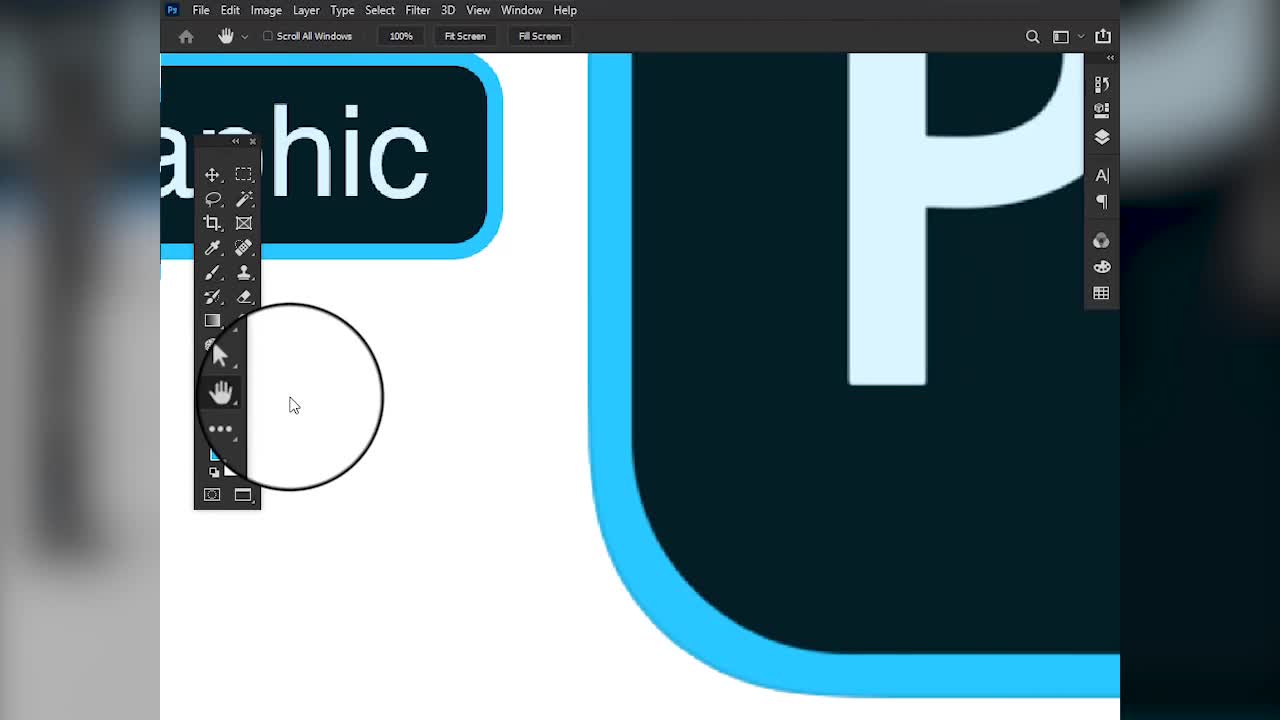Open the Paragraph panel
Image resolution: width=1280 pixels, height=720 pixels.
(x=1102, y=202)
